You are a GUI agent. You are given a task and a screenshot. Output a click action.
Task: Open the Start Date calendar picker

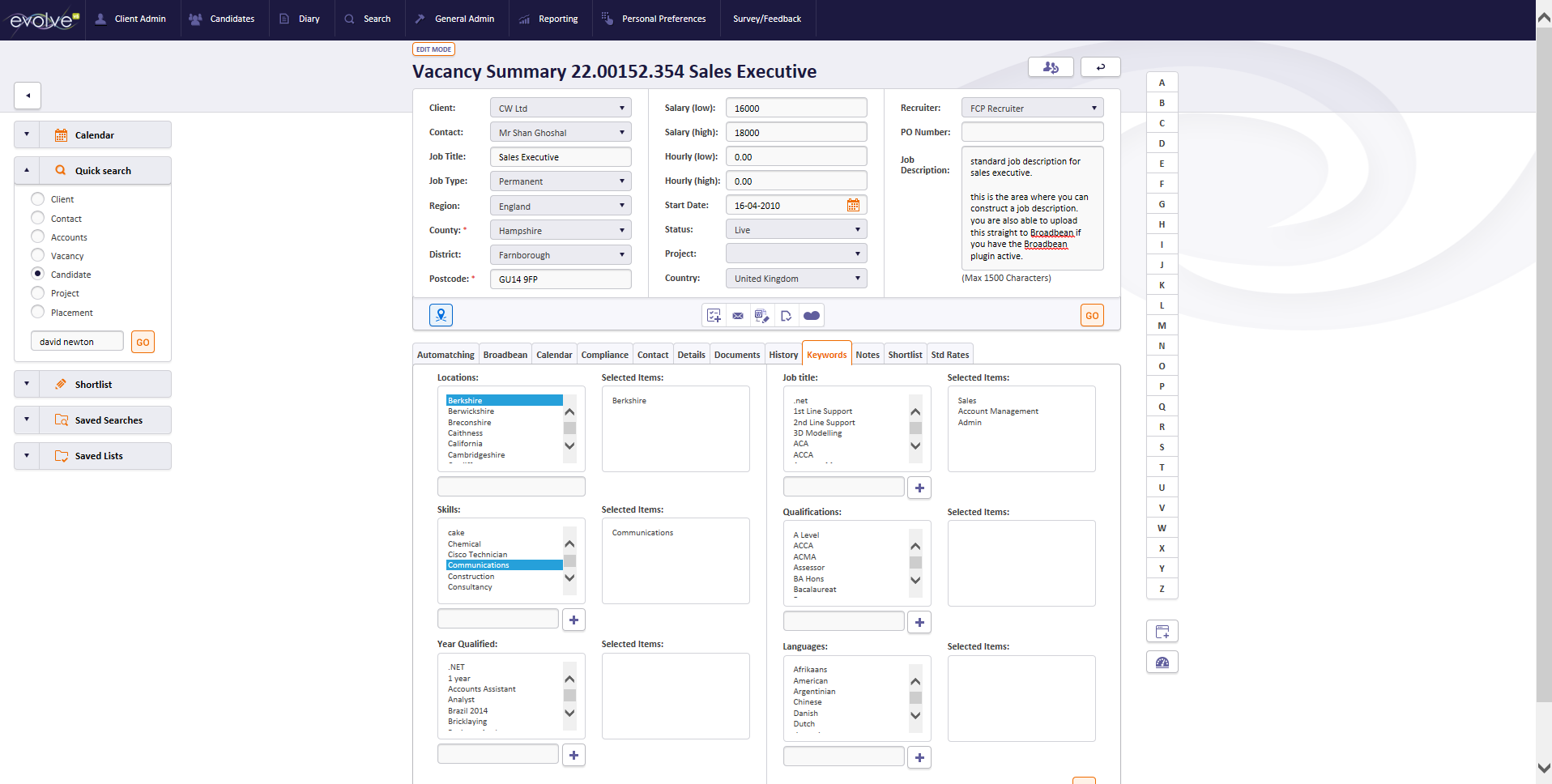click(x=853, y=205)
